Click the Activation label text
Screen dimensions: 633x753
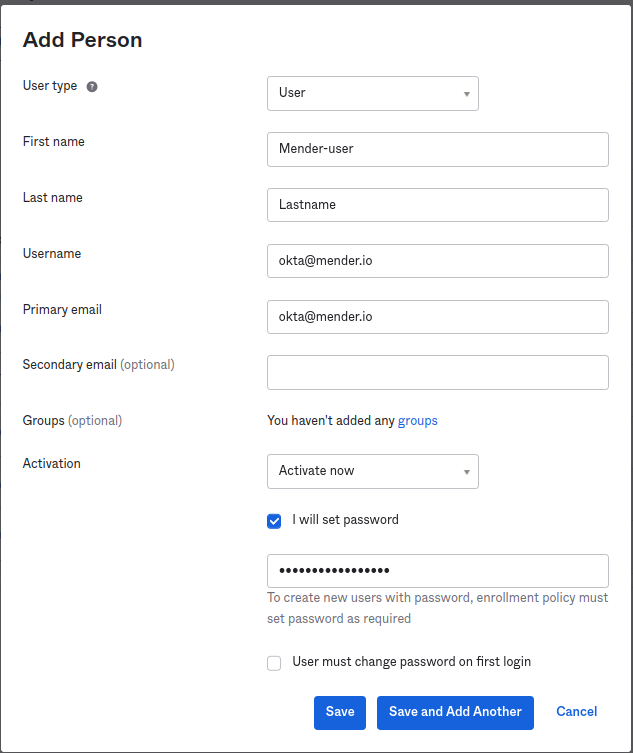click(52, 464)
